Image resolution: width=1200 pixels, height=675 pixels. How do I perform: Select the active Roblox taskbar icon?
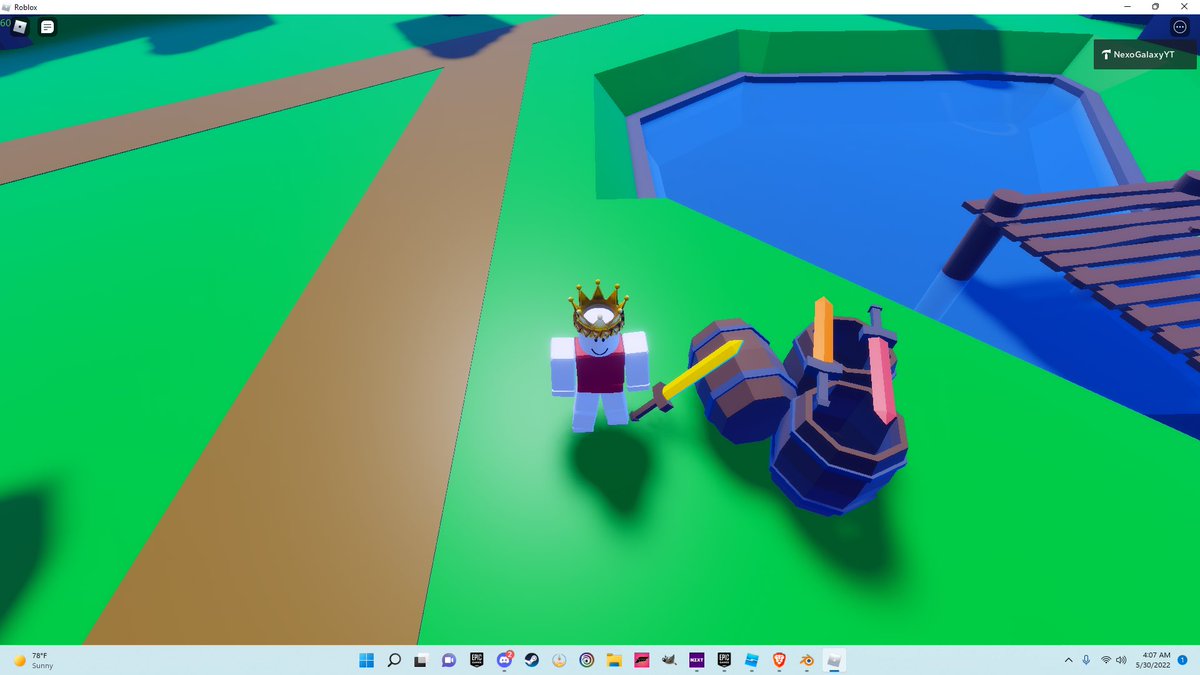click(x=835, y=660)
